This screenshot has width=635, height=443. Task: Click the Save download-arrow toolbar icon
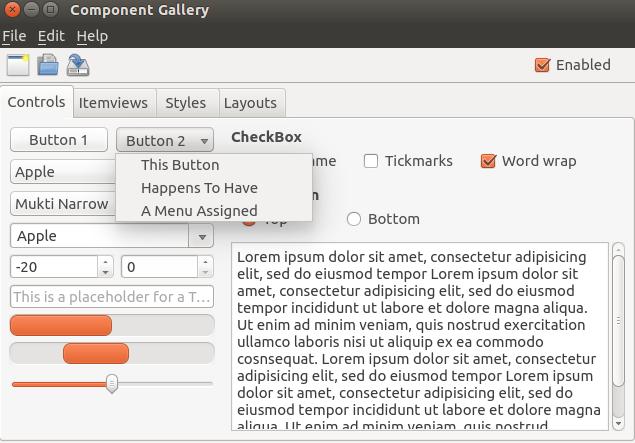[78, 66]
